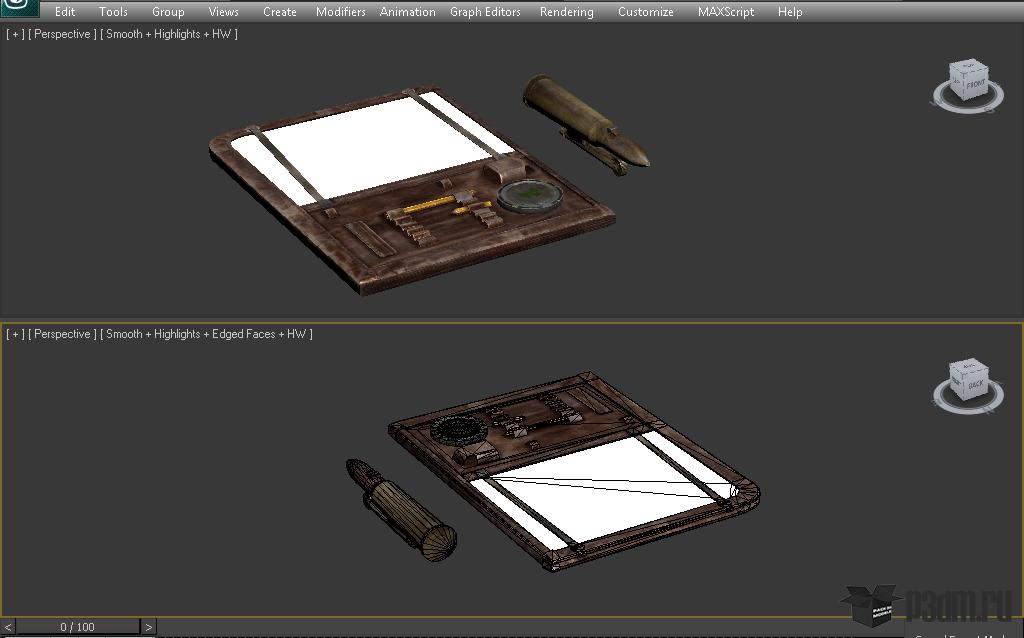Open top viewport Smooth + Highlights shading menu

[169, 34]
